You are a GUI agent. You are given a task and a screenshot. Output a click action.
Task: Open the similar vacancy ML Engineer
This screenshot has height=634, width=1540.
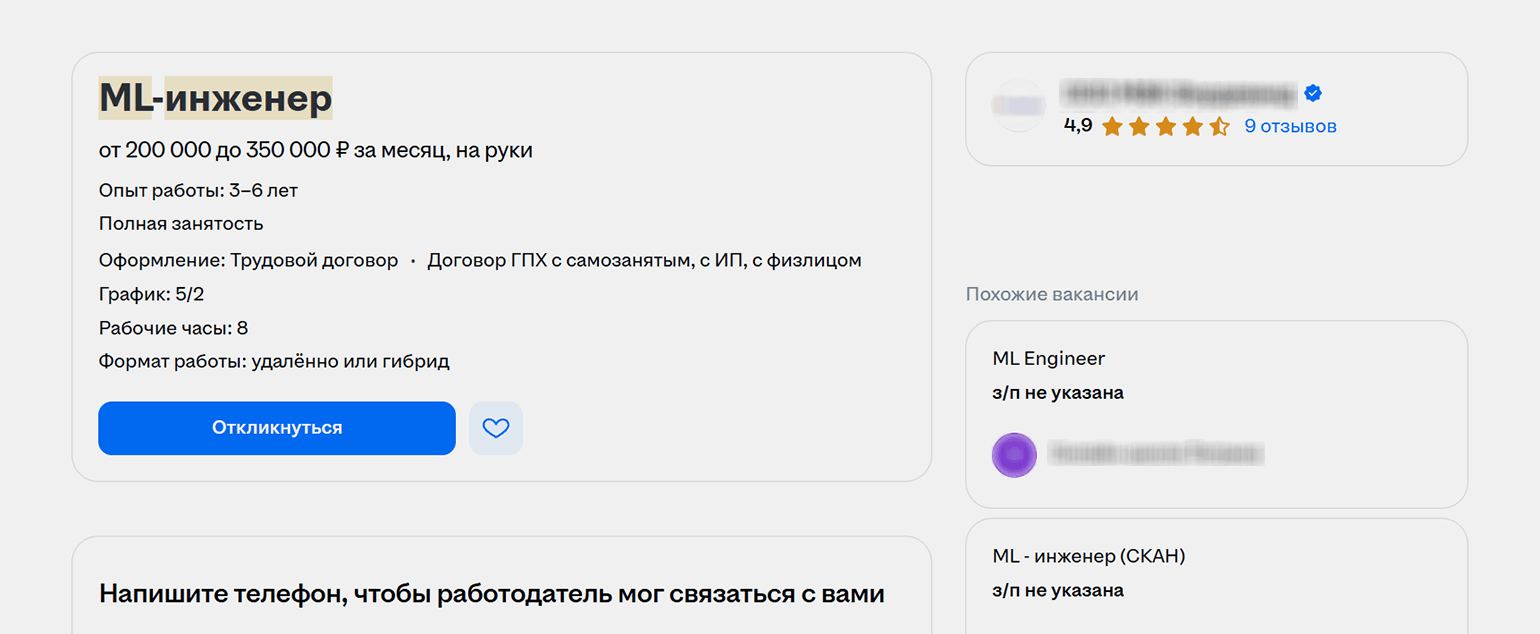click(x=1048, y=358)
